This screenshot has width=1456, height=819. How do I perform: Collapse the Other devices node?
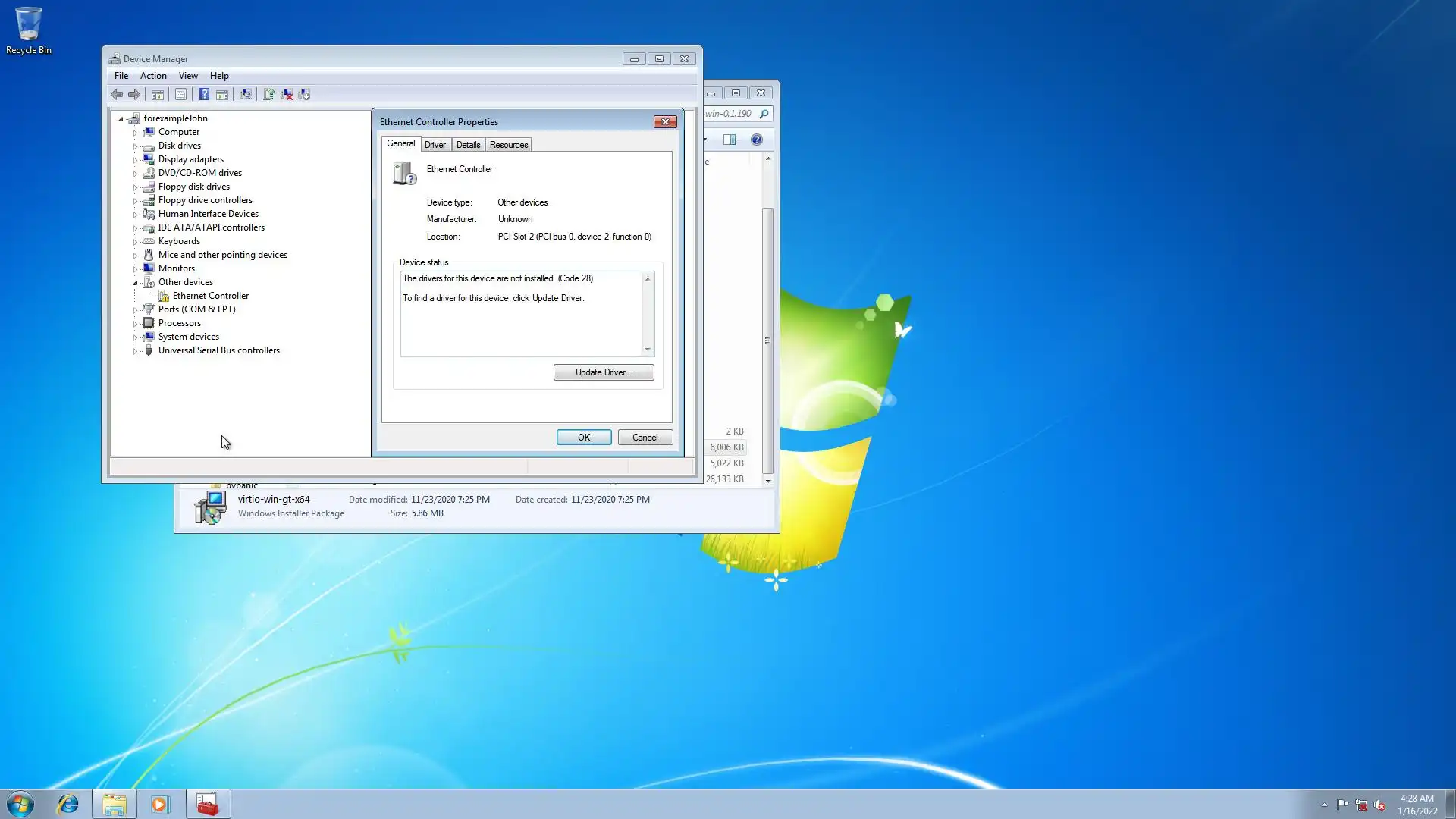136,283
